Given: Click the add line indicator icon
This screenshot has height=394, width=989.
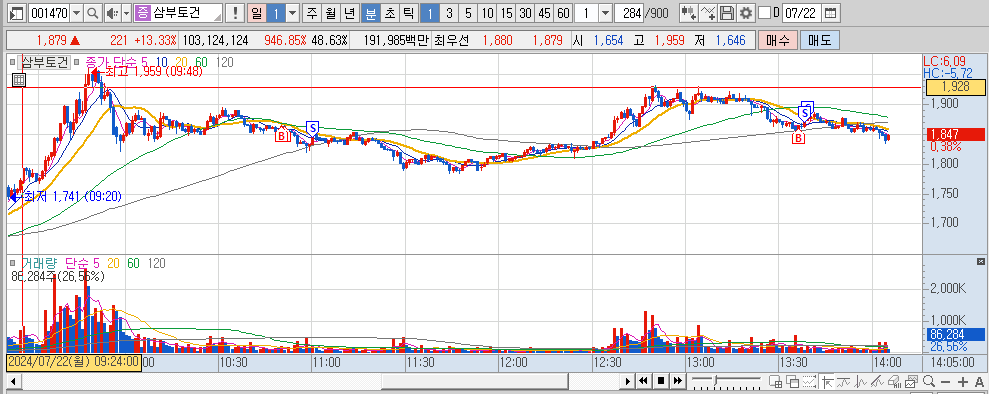Looking at the screenshot, I should tap(709, 13).
